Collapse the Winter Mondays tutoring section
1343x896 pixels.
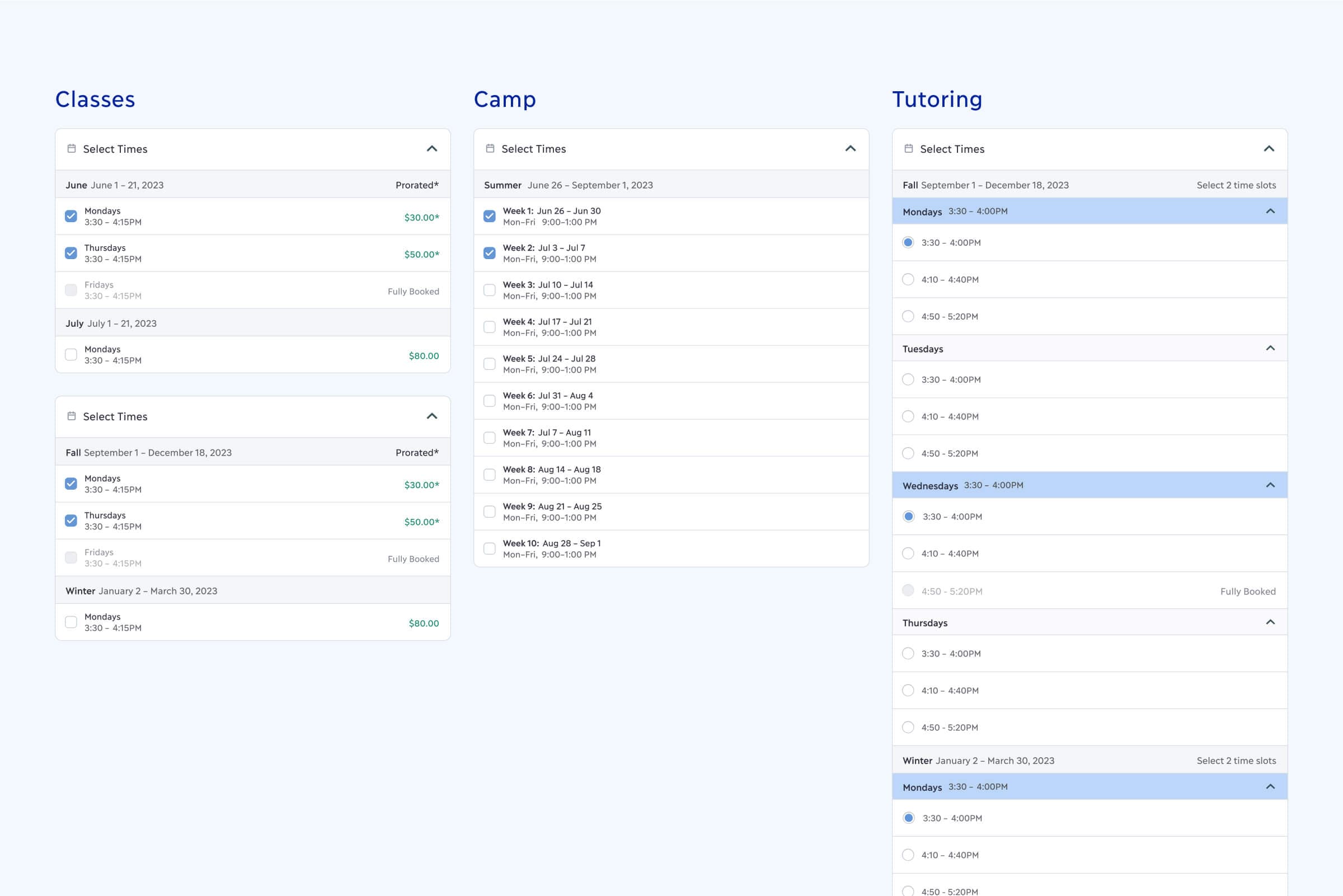tap(1270, 787)
